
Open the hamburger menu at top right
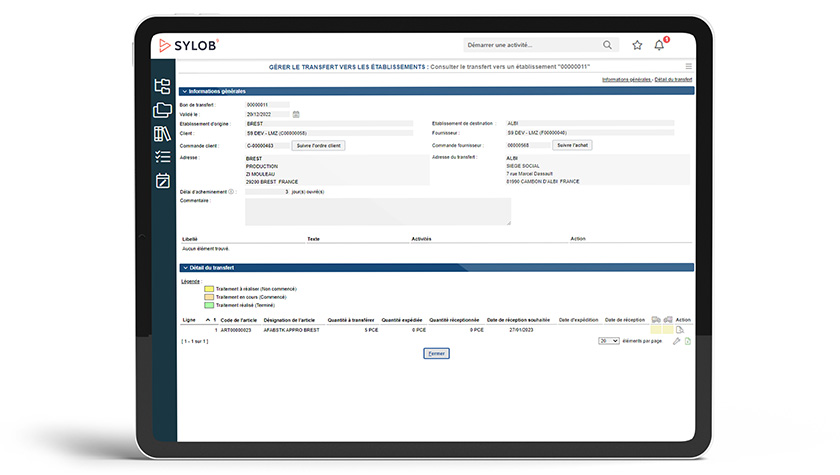688,66
